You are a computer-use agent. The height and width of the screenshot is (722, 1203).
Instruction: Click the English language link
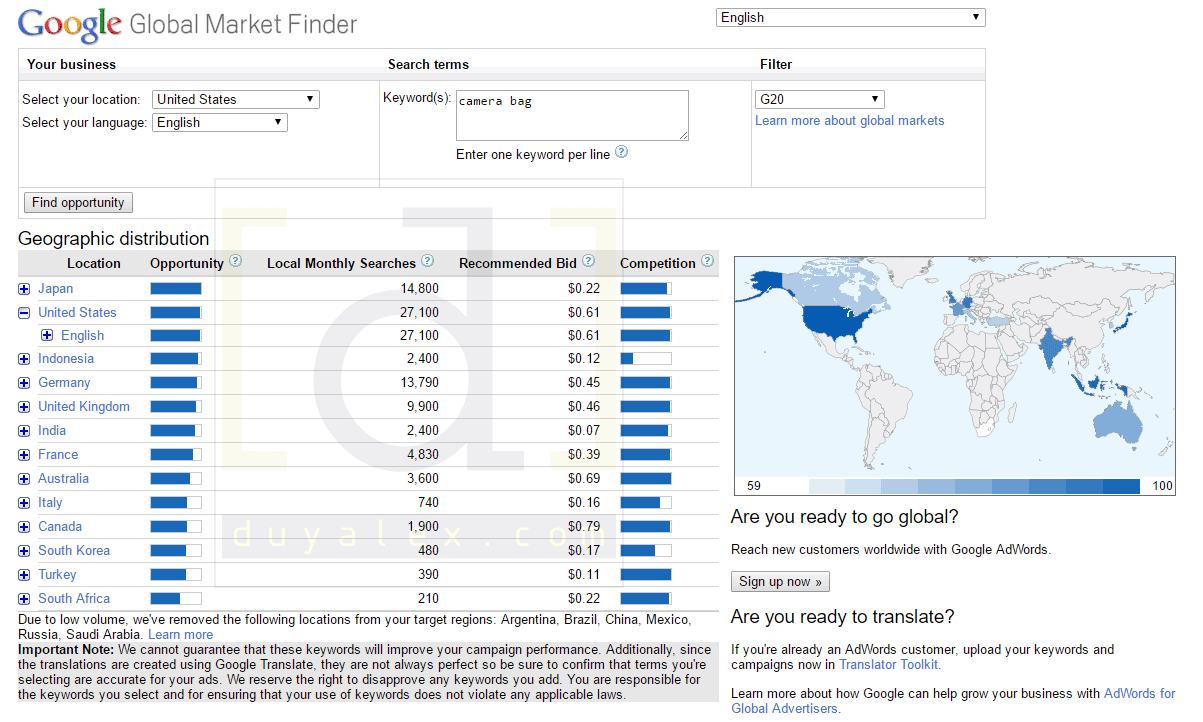click(x=82, y=335)
